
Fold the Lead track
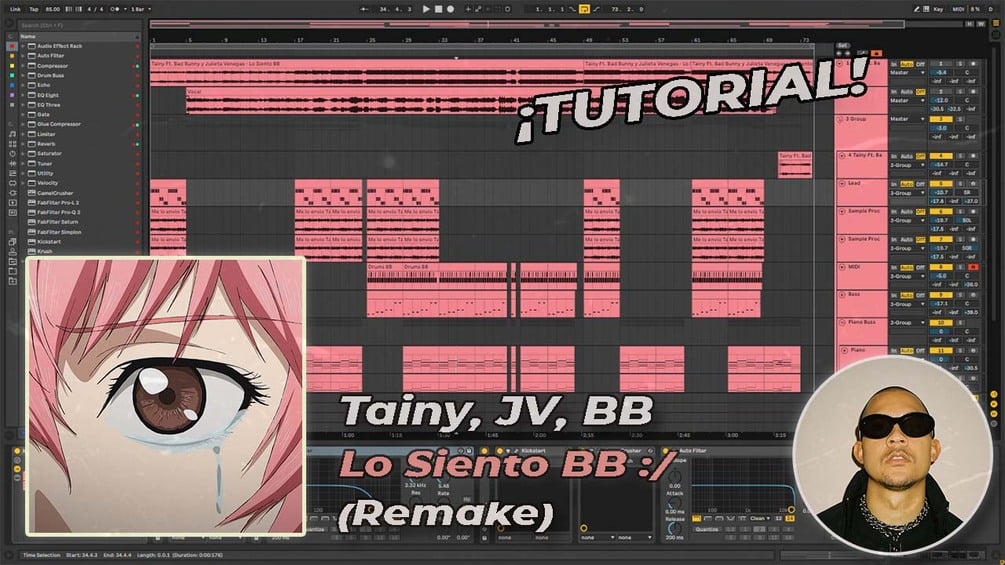click(842, 183)
